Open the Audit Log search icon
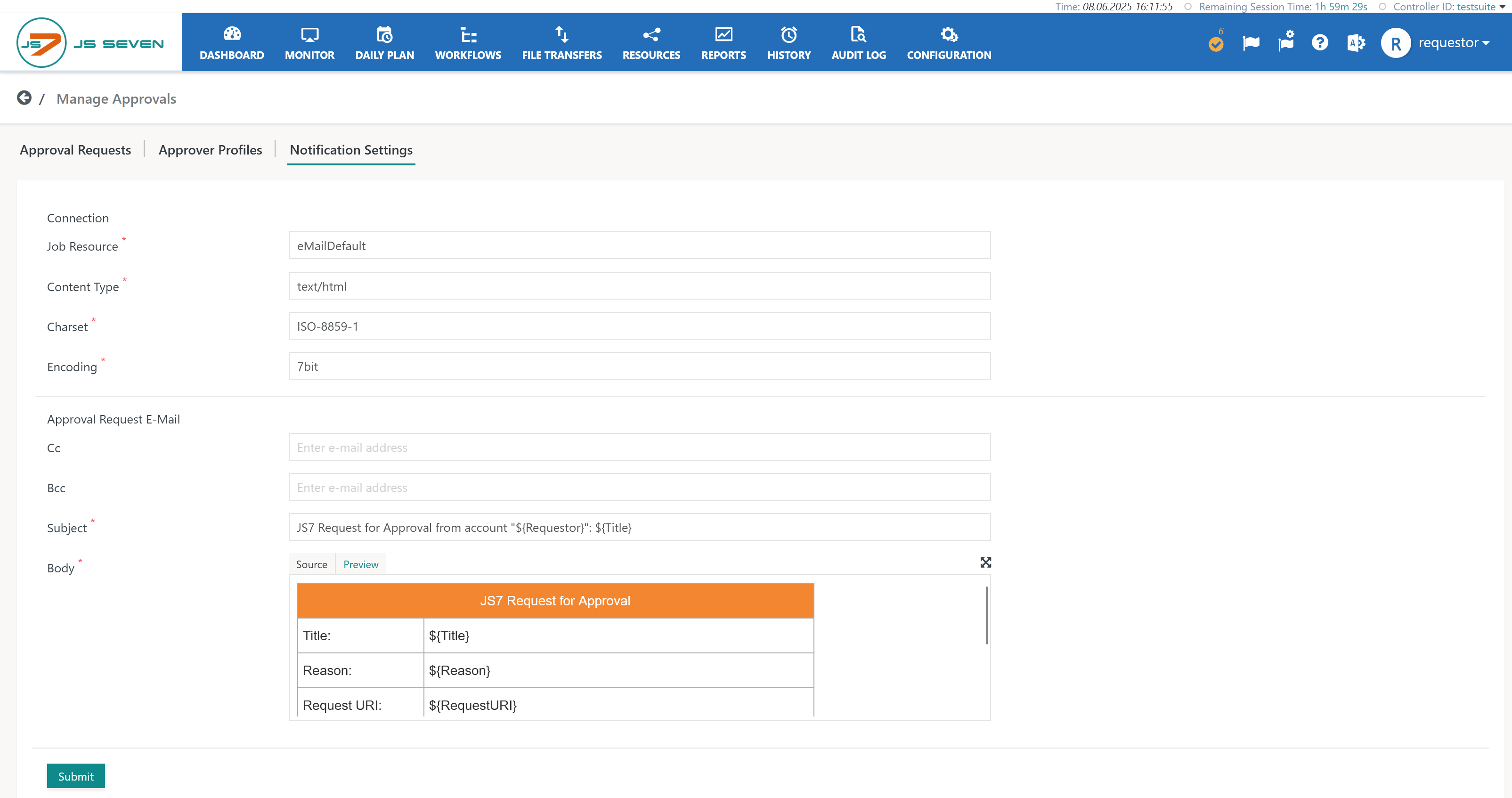Viewport: 1512px width, 798px height. click(x=858, y=35)
